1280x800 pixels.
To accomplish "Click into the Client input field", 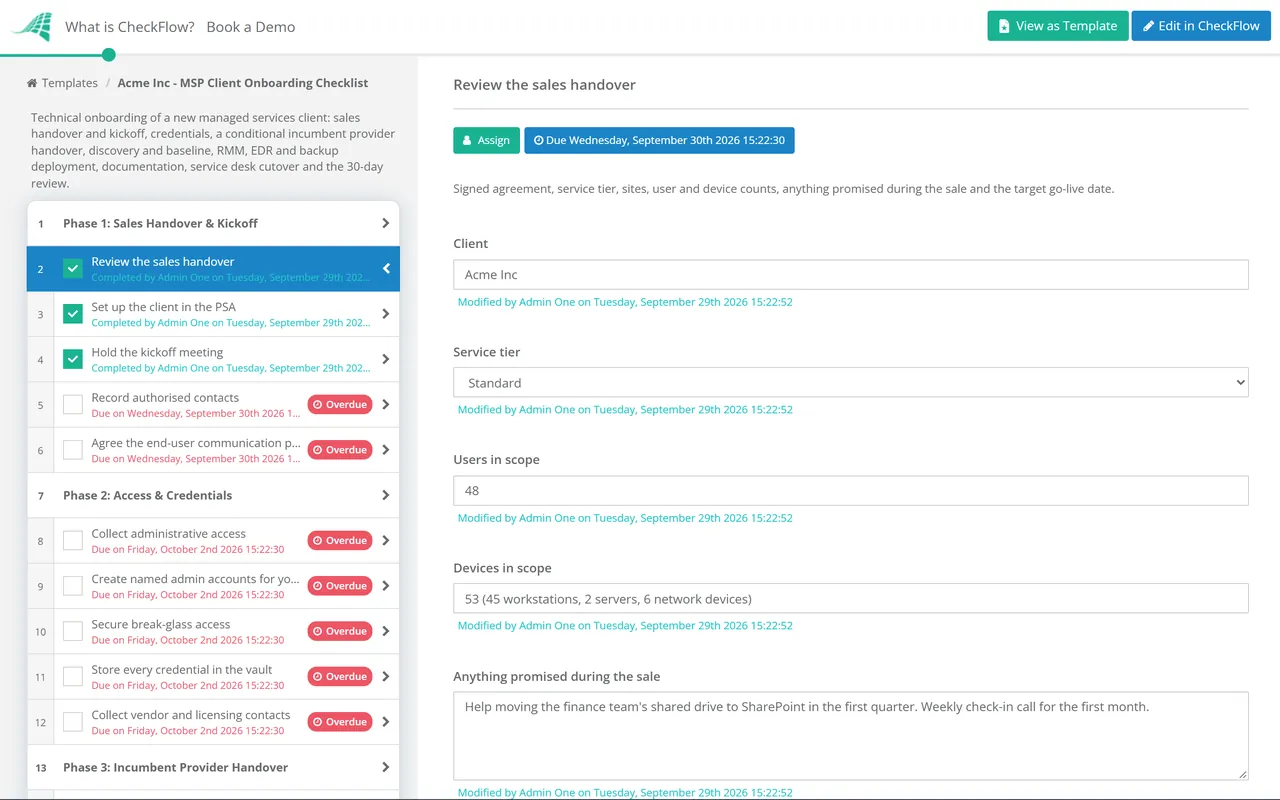I will pos(851,275).
